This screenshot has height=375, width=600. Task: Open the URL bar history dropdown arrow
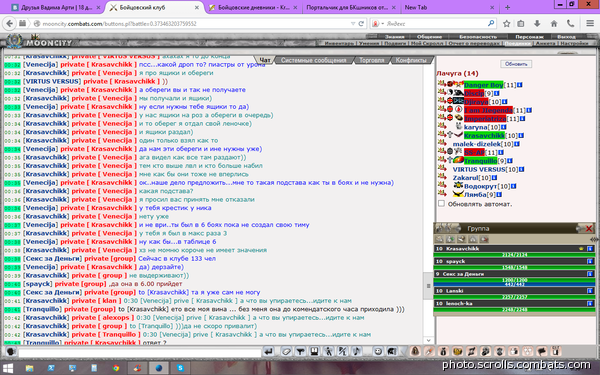pos(353,24)
